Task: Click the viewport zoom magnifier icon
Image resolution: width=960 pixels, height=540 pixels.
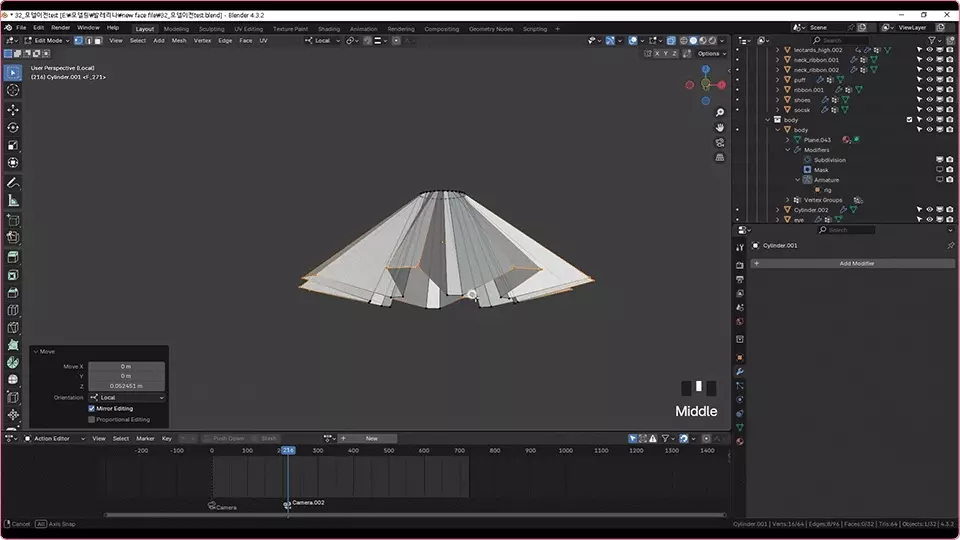Action: pyautogui.click(x=720, y=113)
